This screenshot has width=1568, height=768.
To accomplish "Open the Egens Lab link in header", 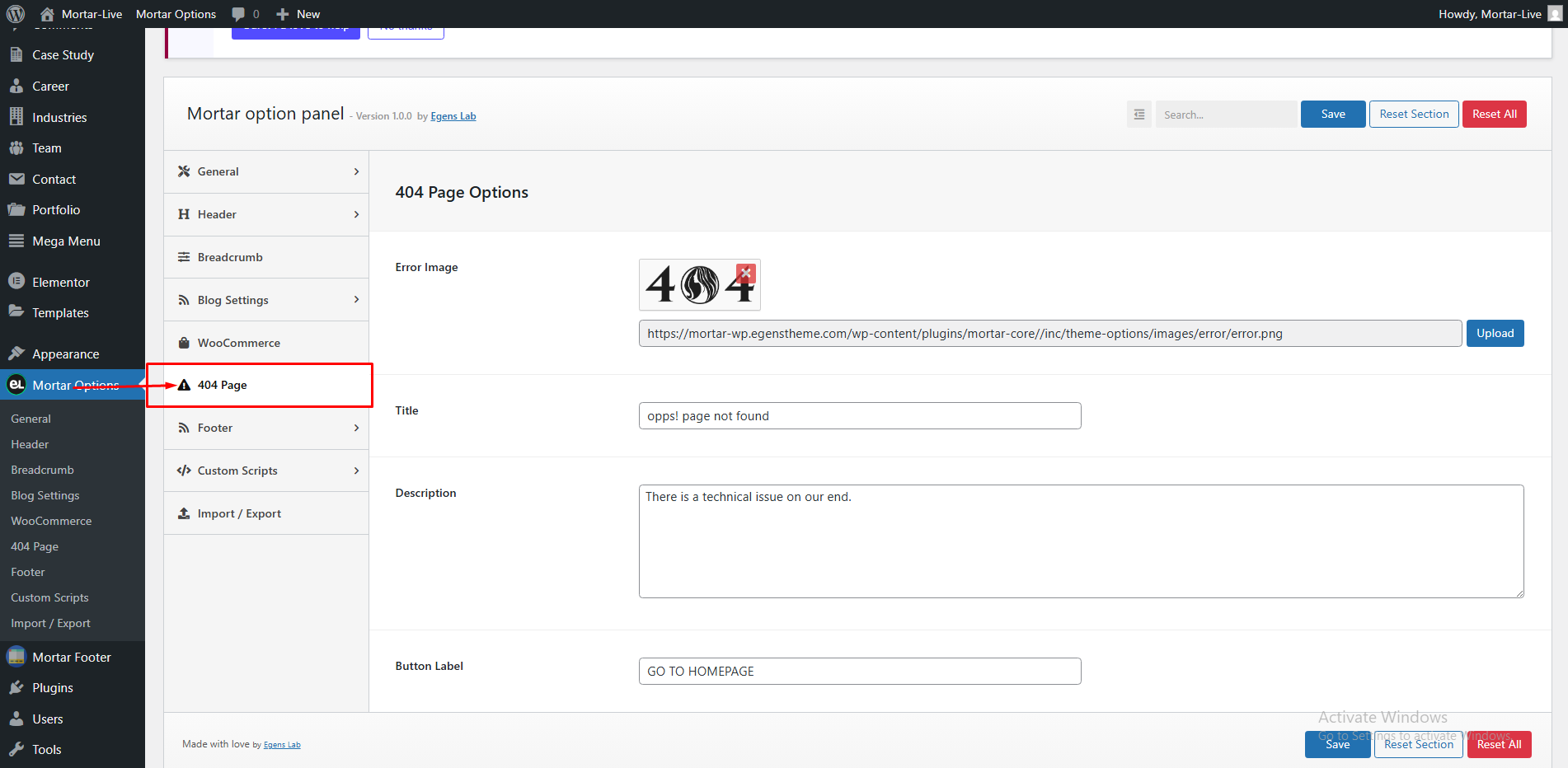I will (x=453, y=116).
